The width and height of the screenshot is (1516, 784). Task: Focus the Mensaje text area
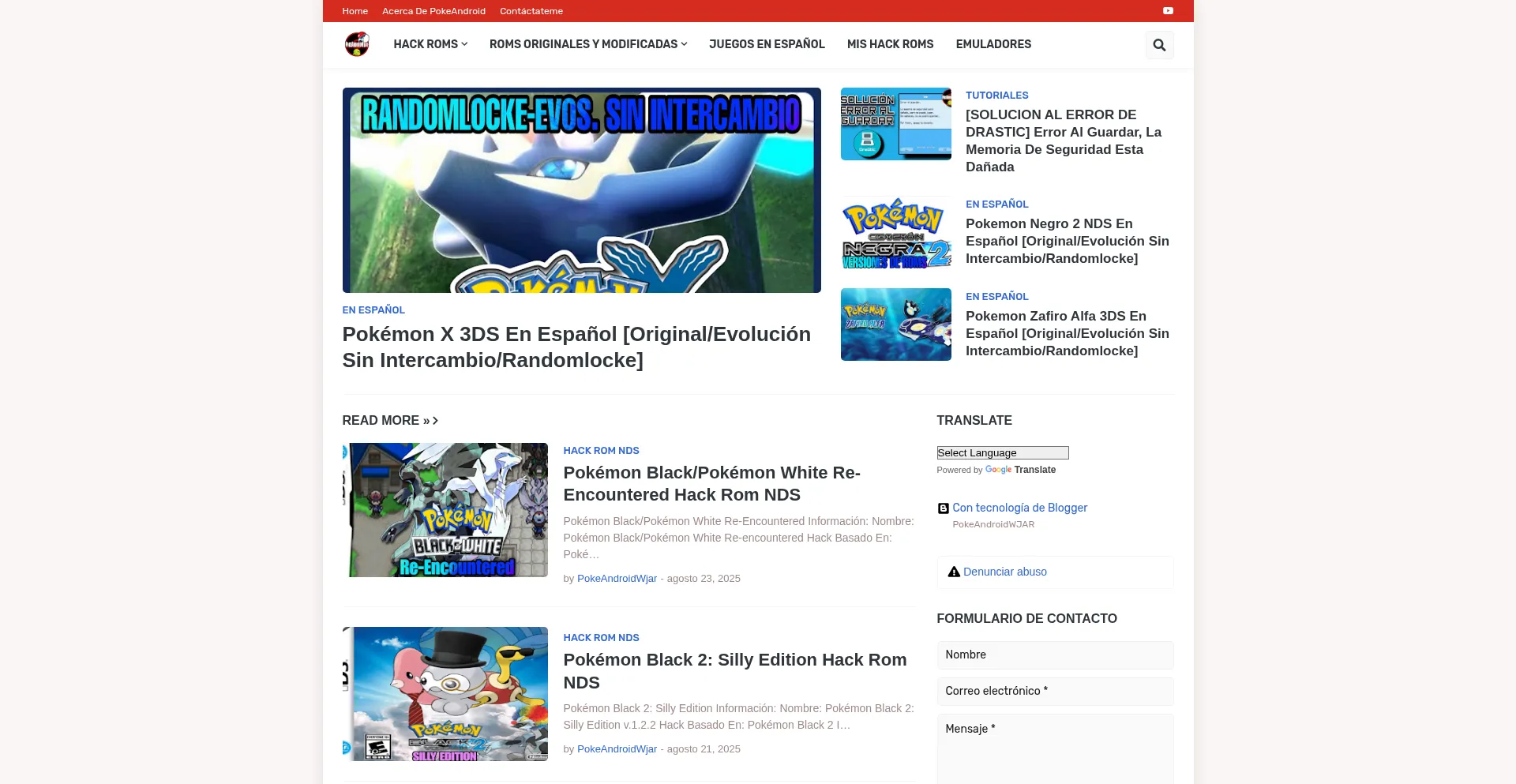(1055, 748)
